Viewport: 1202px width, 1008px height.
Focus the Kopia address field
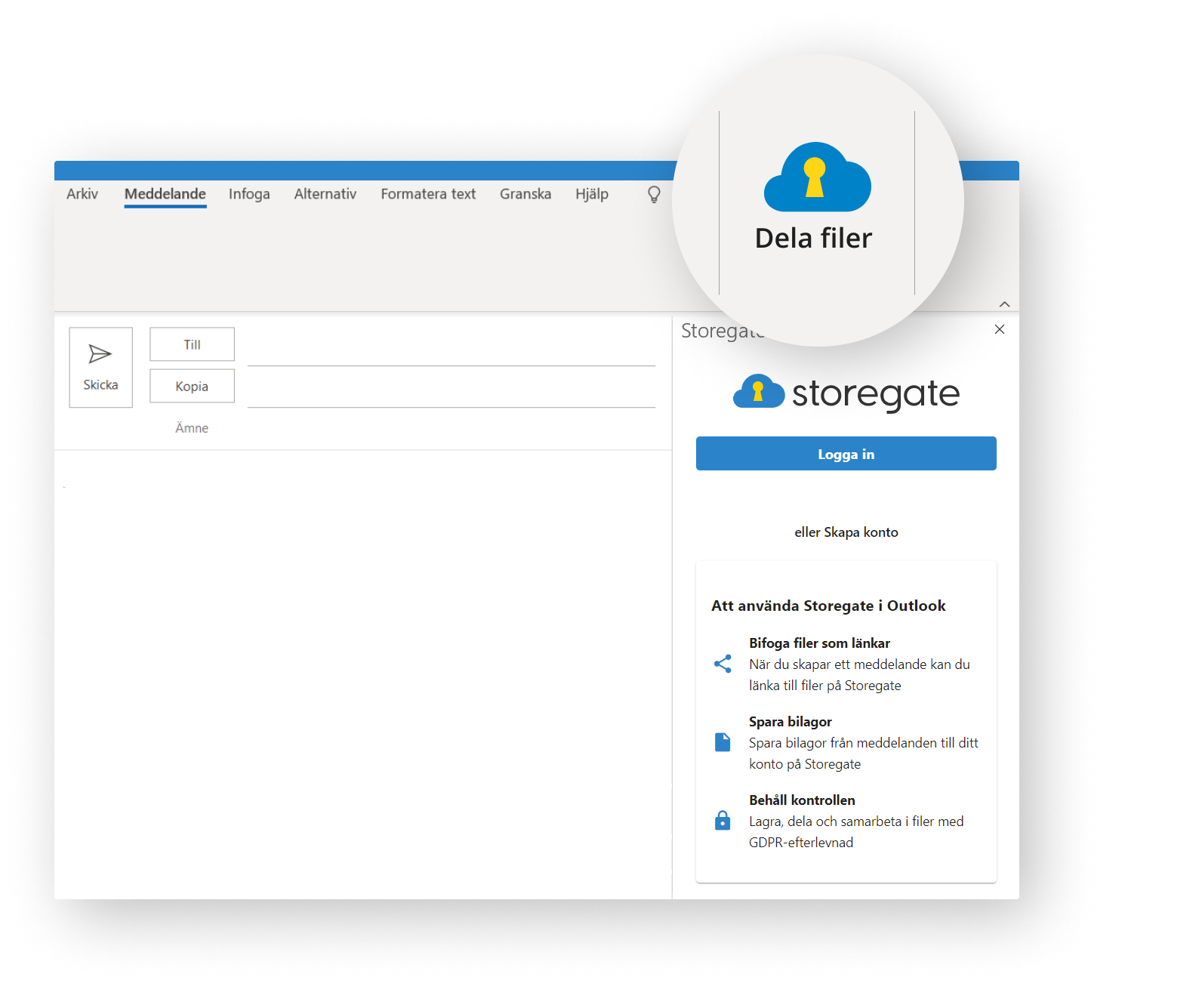tap(452, 391)
